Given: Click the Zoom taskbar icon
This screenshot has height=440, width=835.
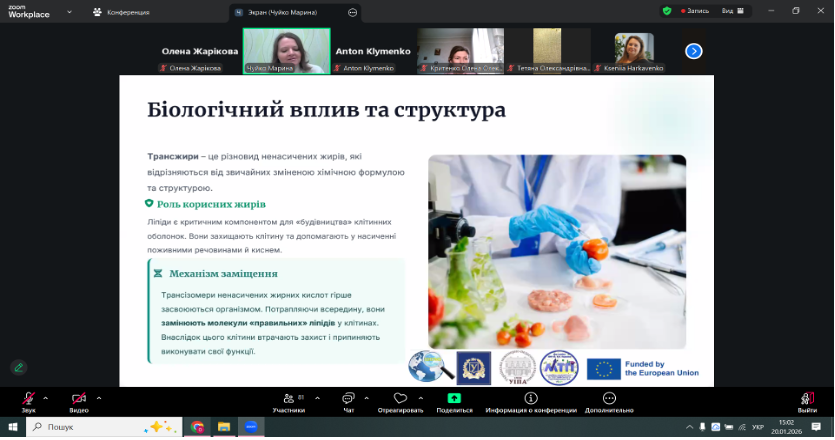Looking at the screenshot, I should (251, 427).
